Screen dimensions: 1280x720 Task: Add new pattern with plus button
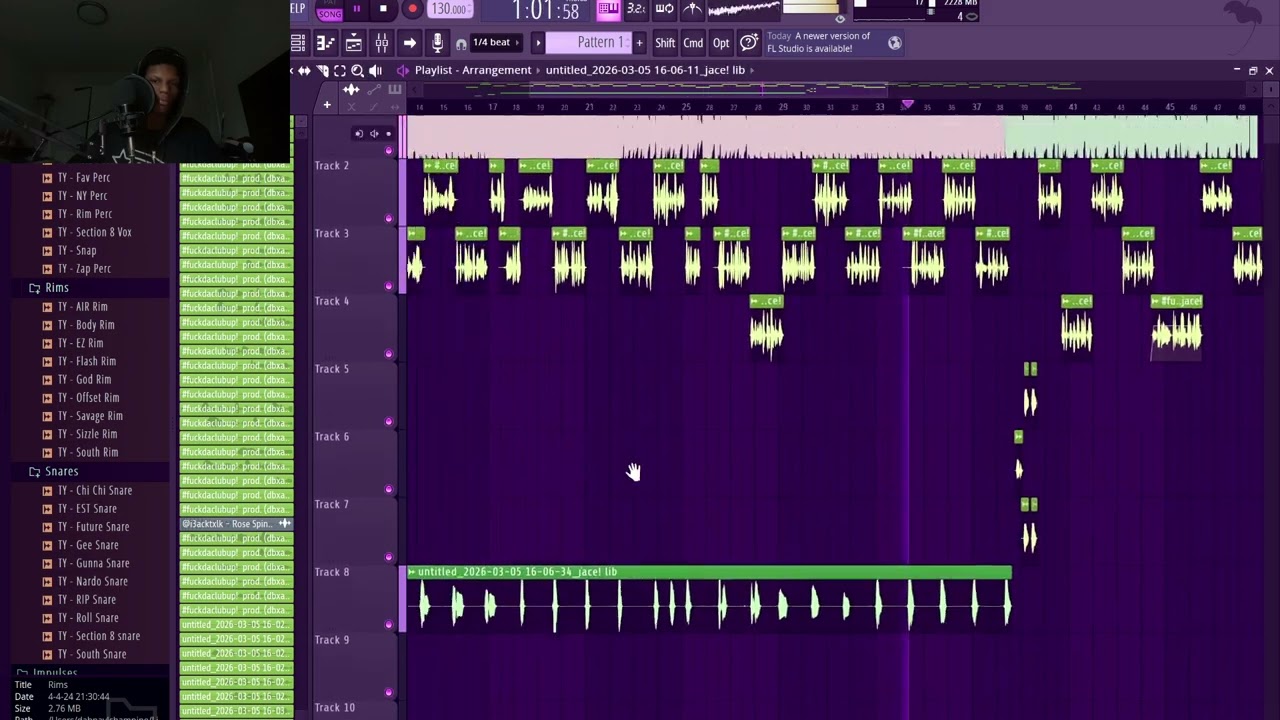click(639, 43)
